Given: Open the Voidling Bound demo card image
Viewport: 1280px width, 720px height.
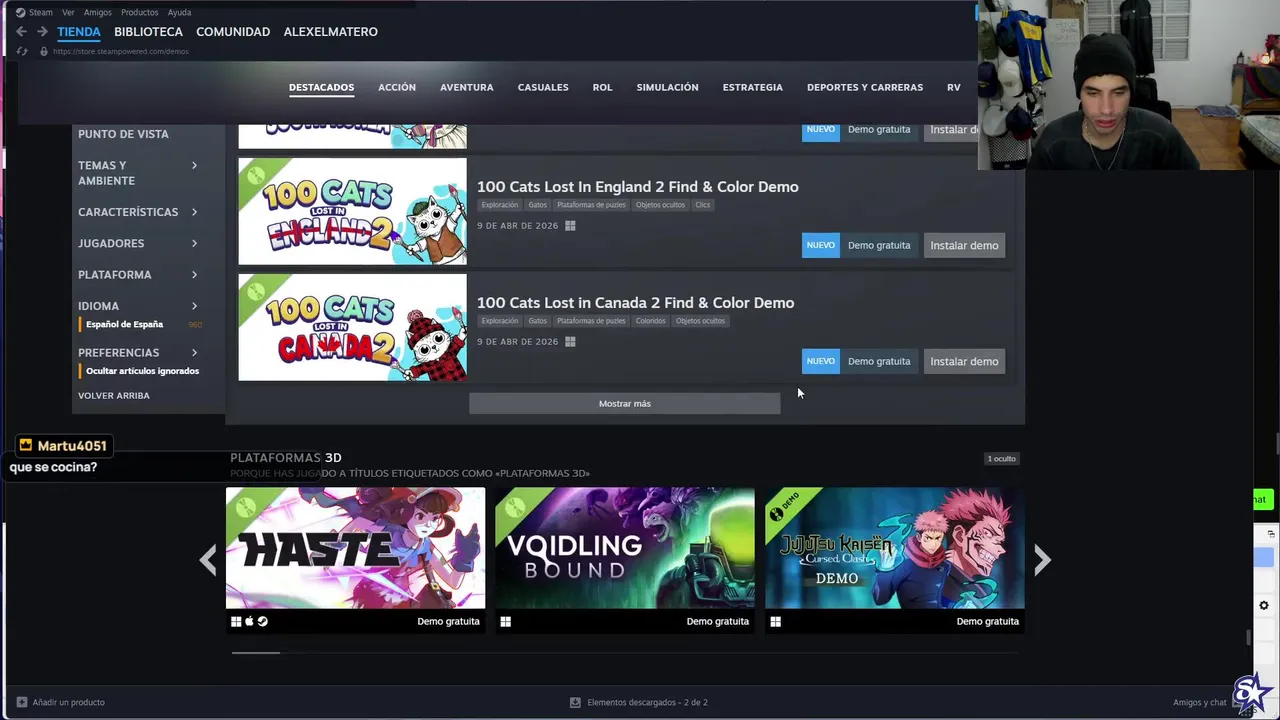Looking at the screenshot, I should [625, 548].
